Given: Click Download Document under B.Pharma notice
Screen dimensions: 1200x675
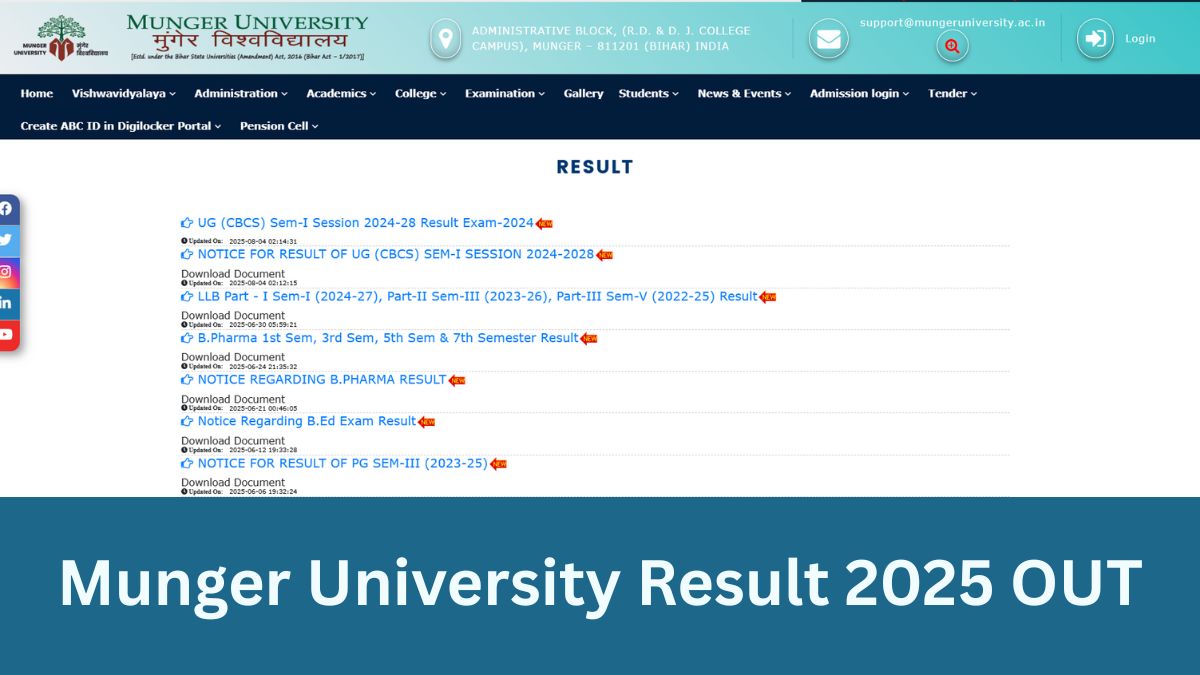Looking at the screenshot, I should (233, 399).
